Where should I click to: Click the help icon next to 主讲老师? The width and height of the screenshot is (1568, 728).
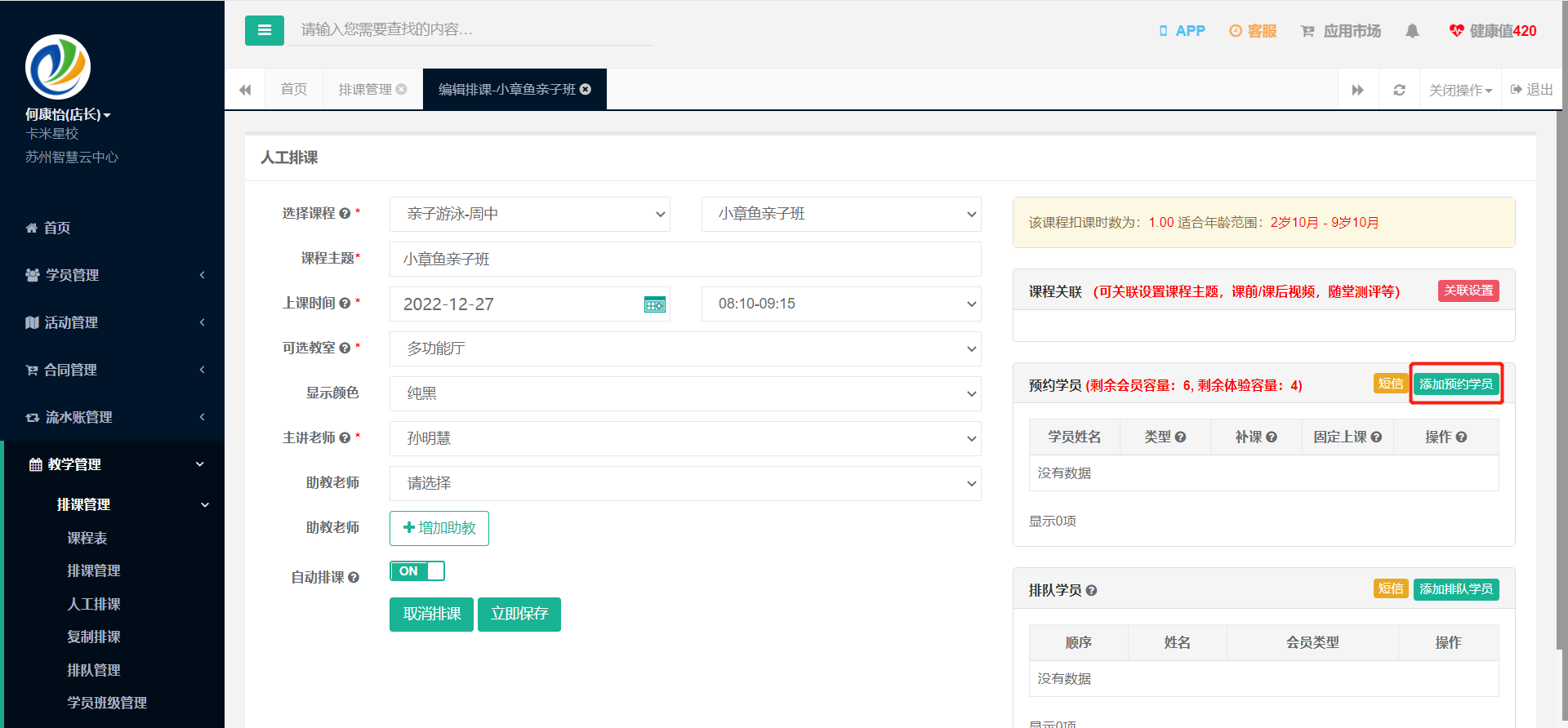pos(345,438)
